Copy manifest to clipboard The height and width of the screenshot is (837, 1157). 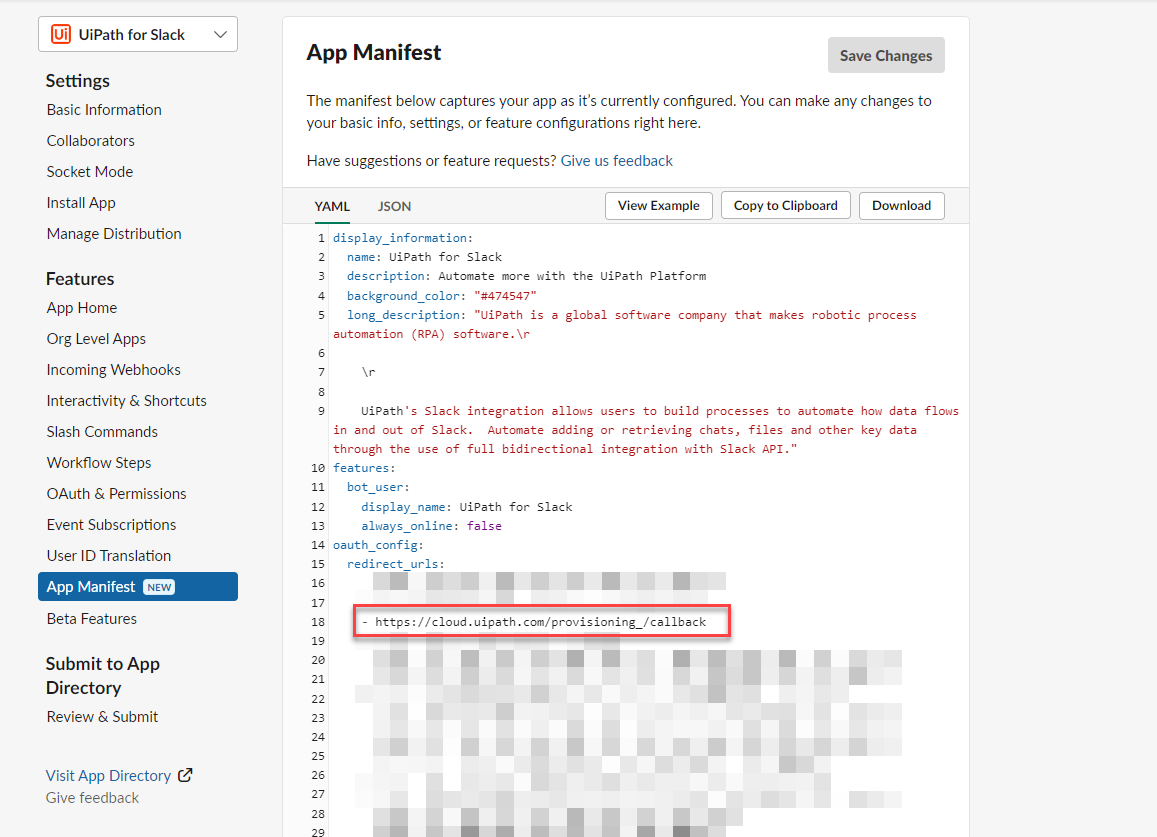point(785,206)
